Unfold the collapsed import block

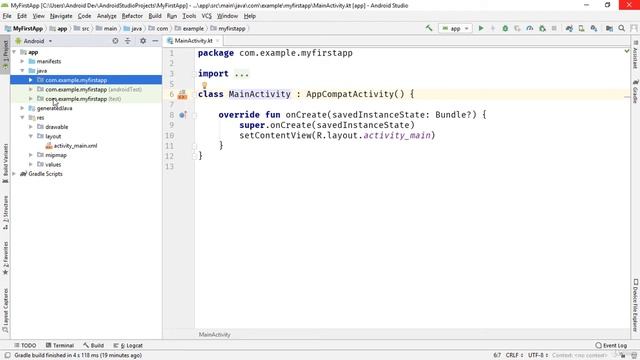point(242,74)
